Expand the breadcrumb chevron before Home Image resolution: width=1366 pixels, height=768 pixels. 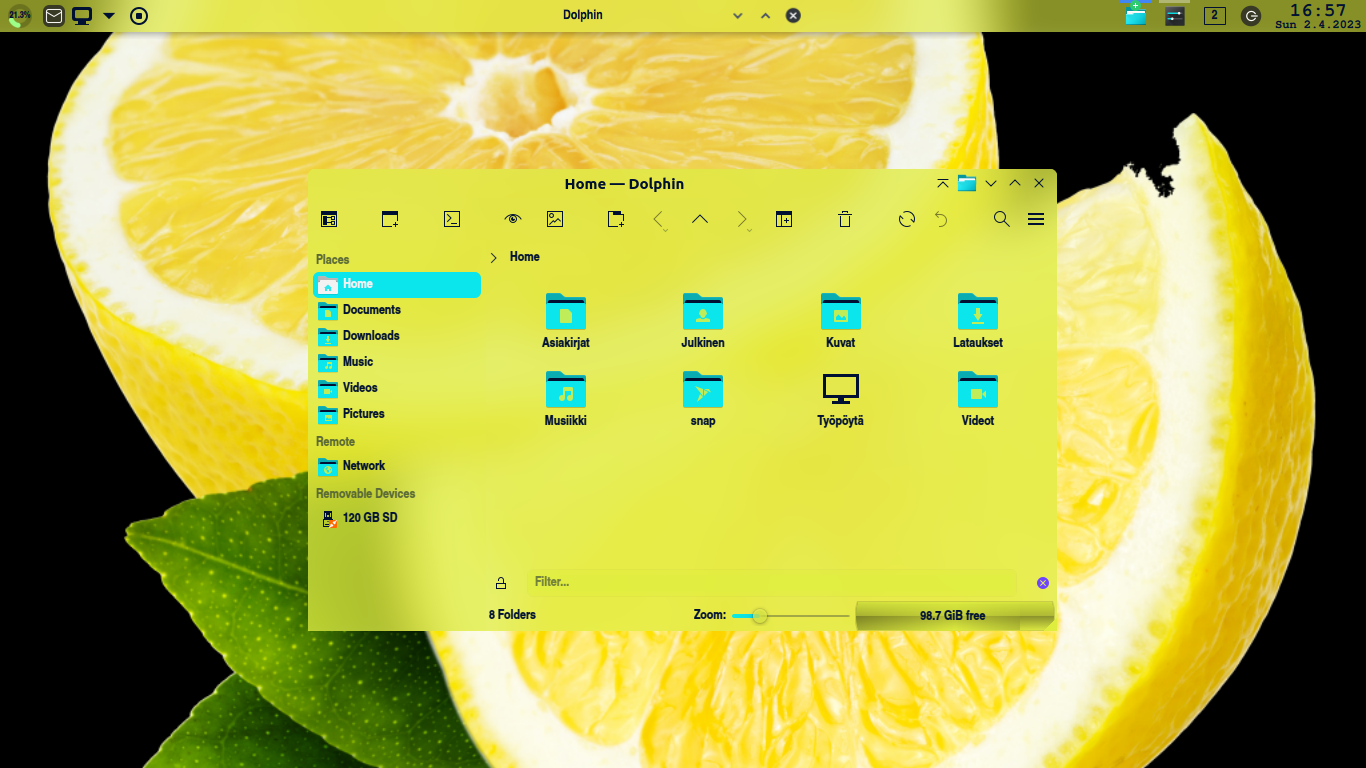[x=493, y=257]
